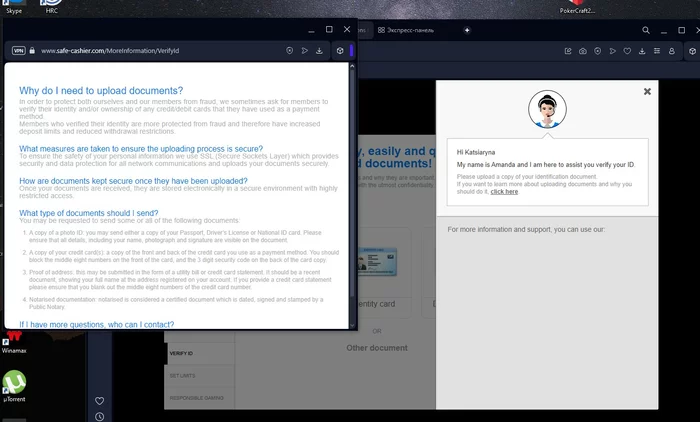Select 'What measures are taken' heading
Image resolution: width=700 pixels, height=422 pixels.
point(141,149)
